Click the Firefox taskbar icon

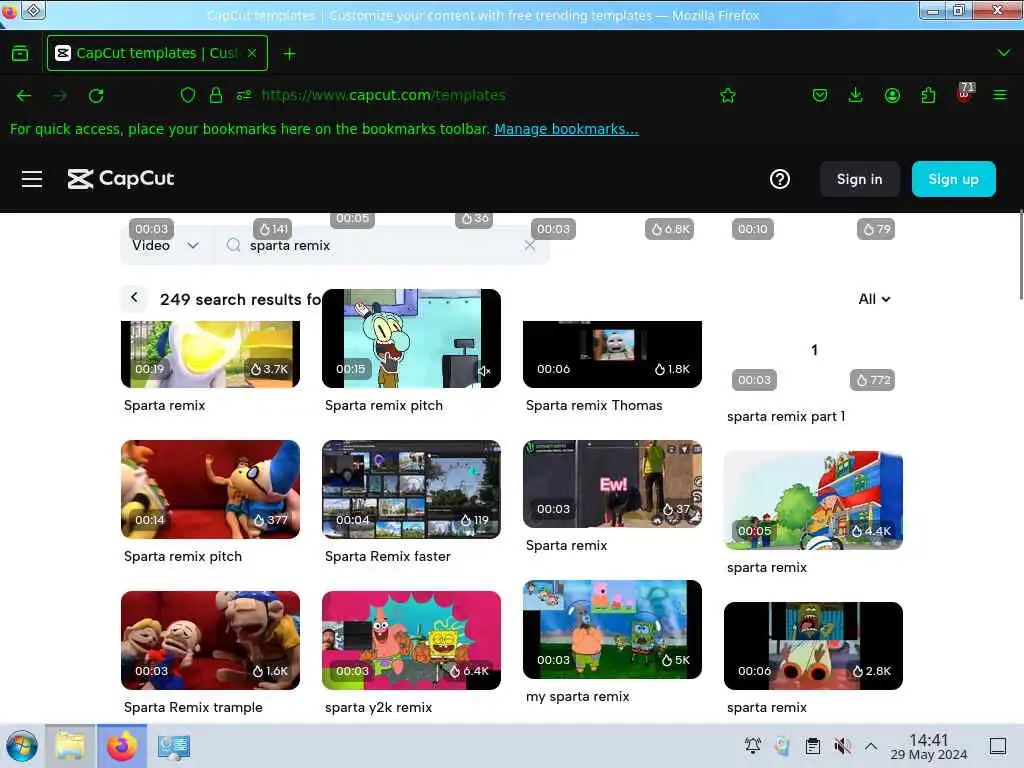pyautogui.click(x=122, y=746)
